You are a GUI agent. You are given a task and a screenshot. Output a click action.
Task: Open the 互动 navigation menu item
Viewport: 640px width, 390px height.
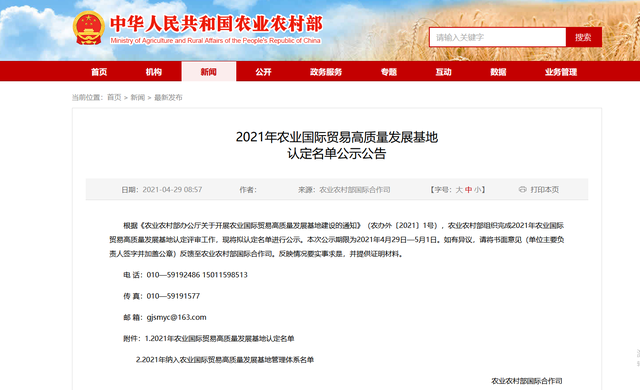coord(444,72)
